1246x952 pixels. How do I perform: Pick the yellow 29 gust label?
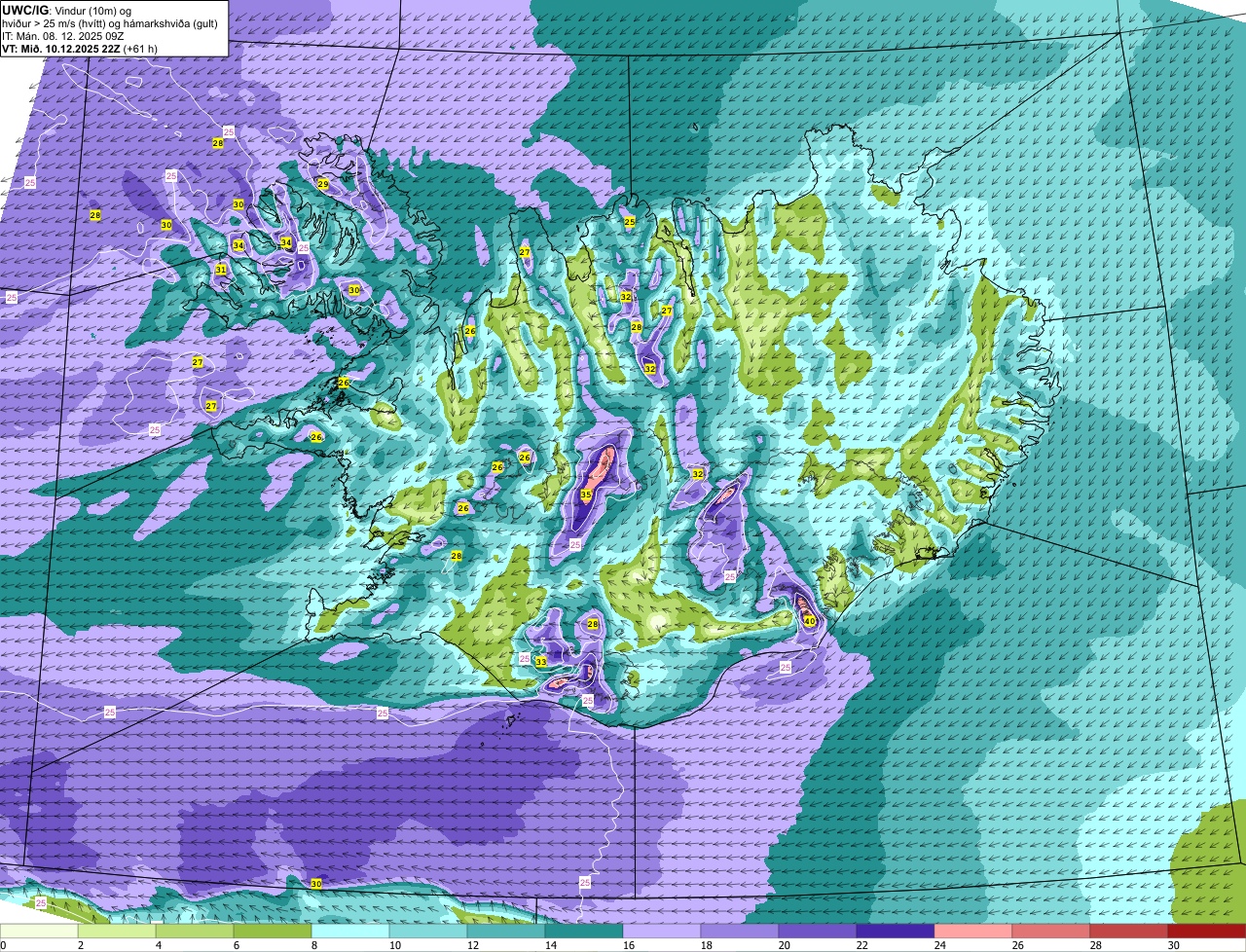click(323, 184)
